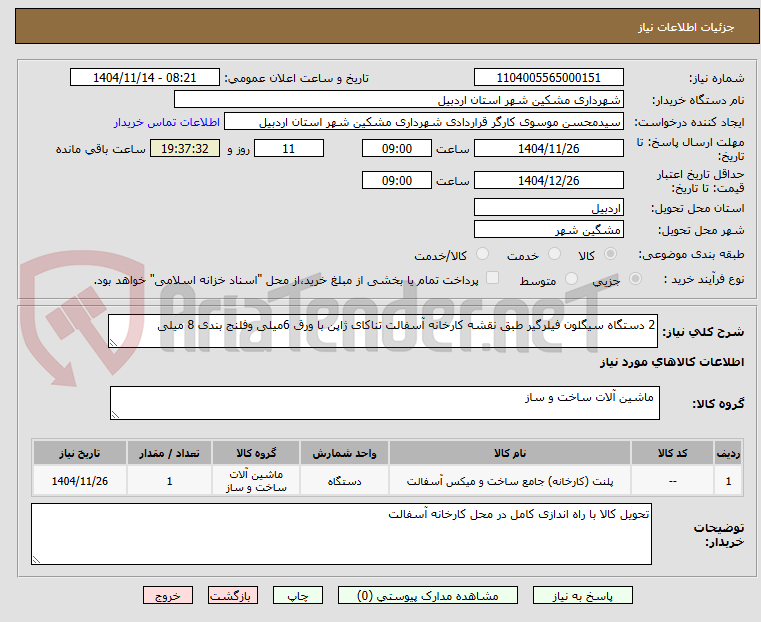Click the نام کالا column header
The width and height of the screenshot is (761, 622).
[510, 453]
